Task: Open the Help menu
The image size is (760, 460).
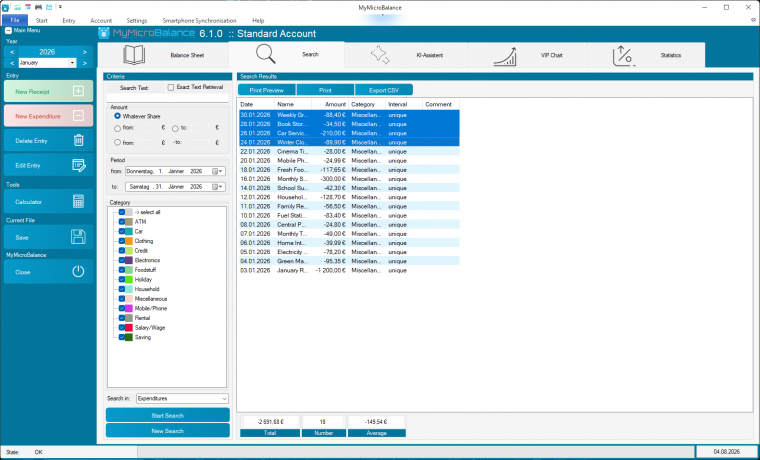Action: click(x=258, y=21)
